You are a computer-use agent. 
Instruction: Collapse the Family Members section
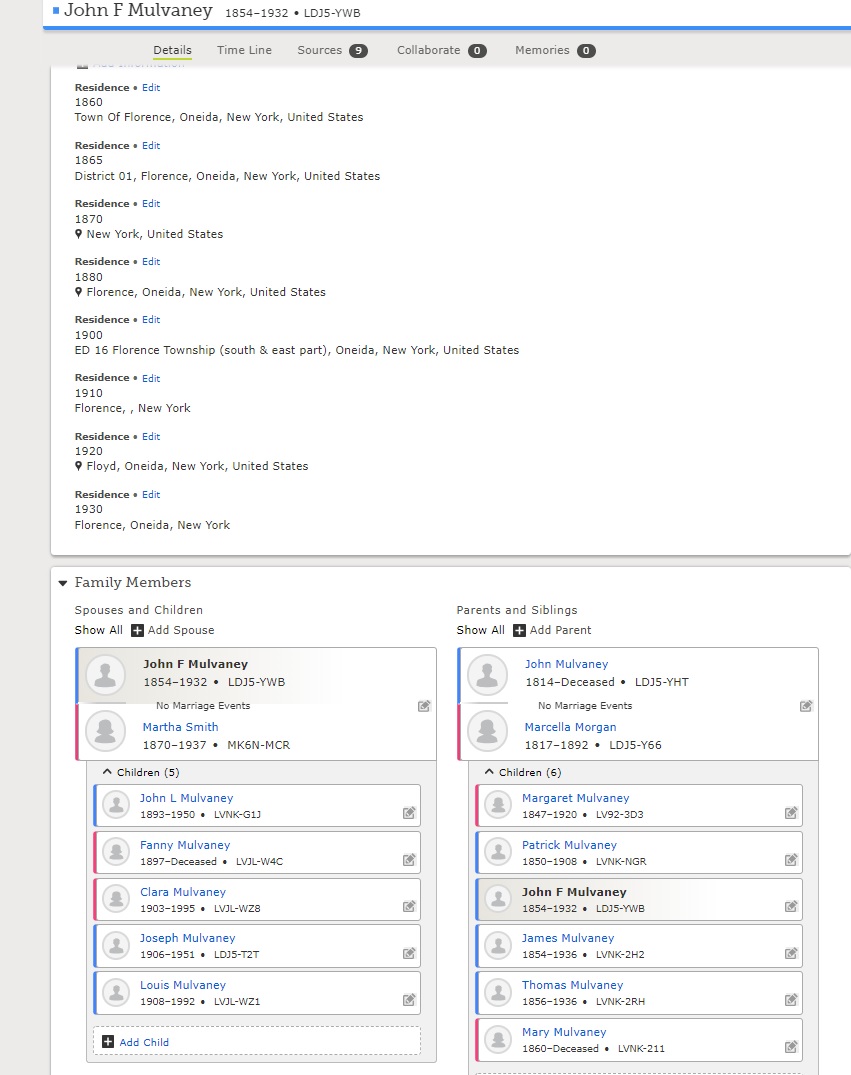63,583
